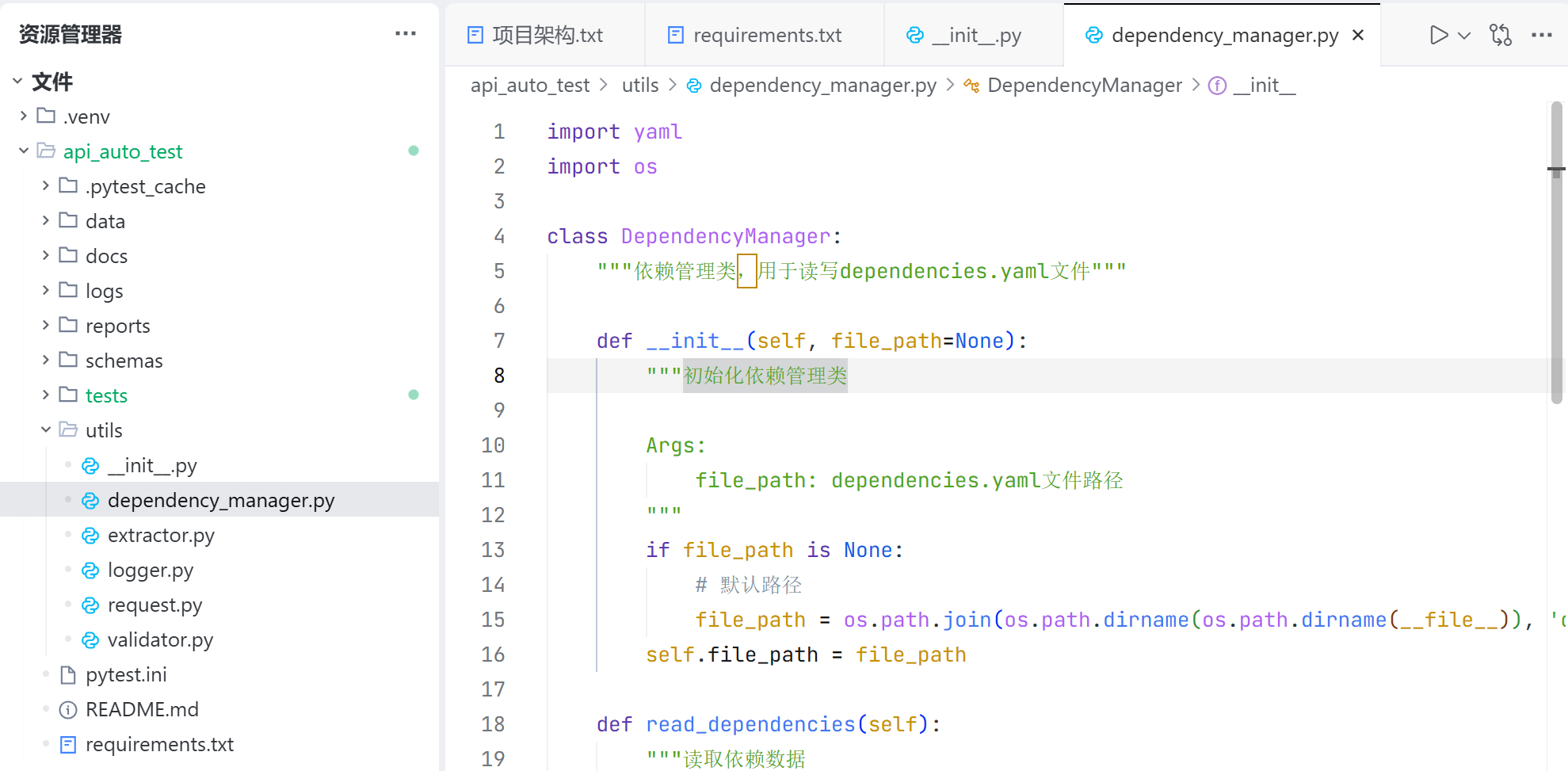Screen dimensions: 1568x771
Task: Click the 资源管理器 panel title
Action: [71, 34]
